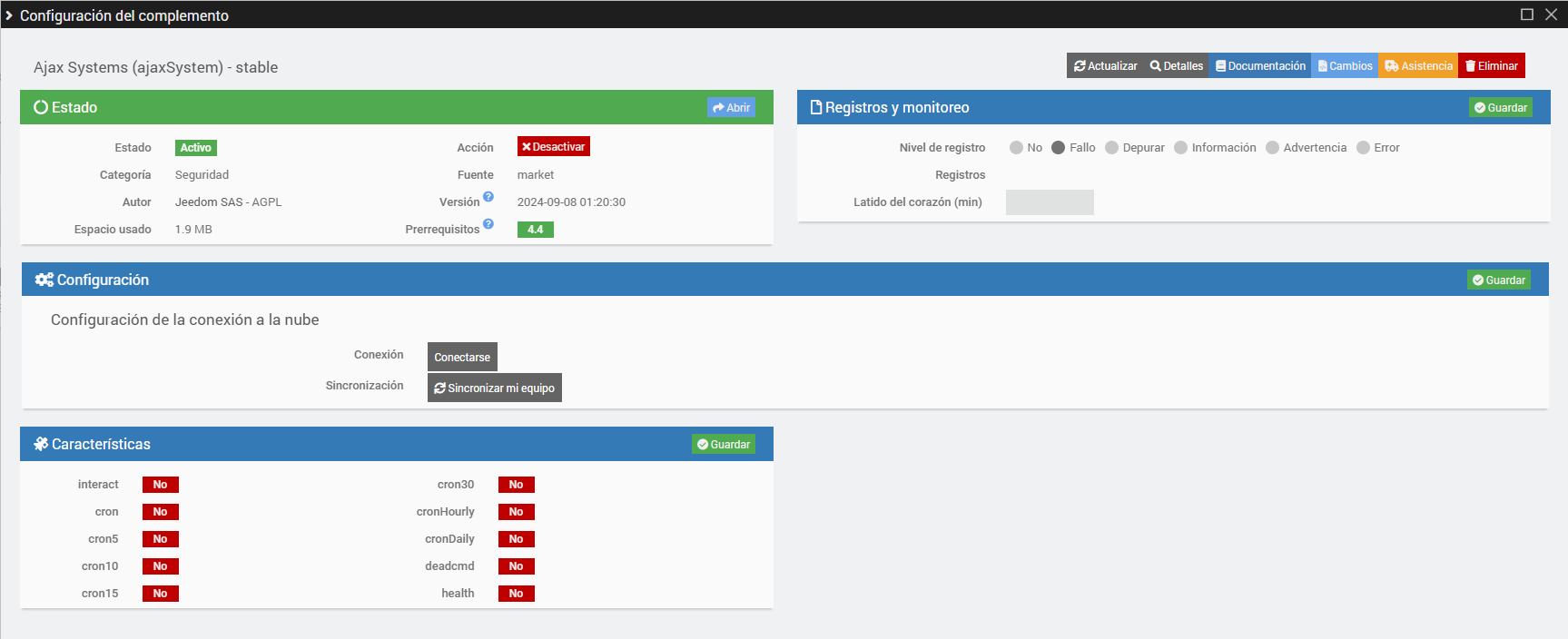Click the author Jeedom SAS - AGPL
This screenshot has width=1568, height=639.
coord(228,202)
